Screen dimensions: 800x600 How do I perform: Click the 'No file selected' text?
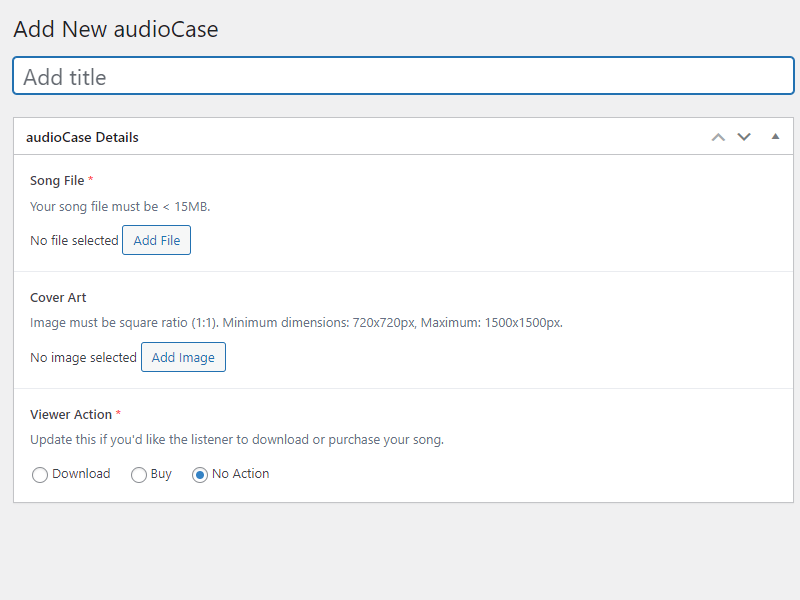pyautogui.click(x=74, y=240)
